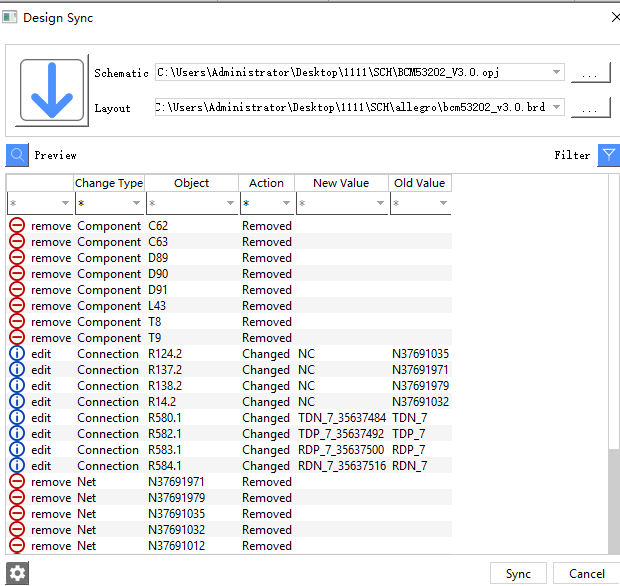Viewport: 620px width, 586px height.
Task: Open the Schematic path dropdown
Action: pos(556,72)
